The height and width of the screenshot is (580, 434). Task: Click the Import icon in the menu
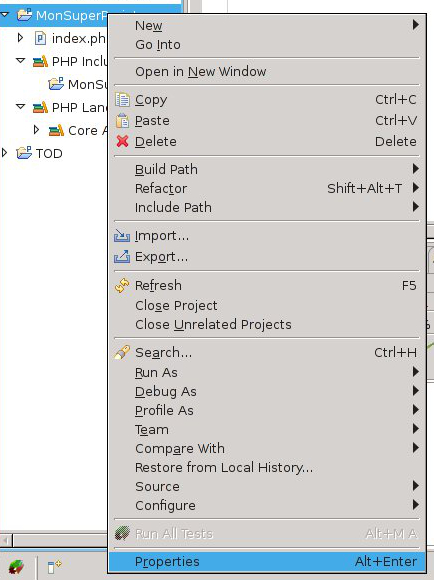(122, 236)
